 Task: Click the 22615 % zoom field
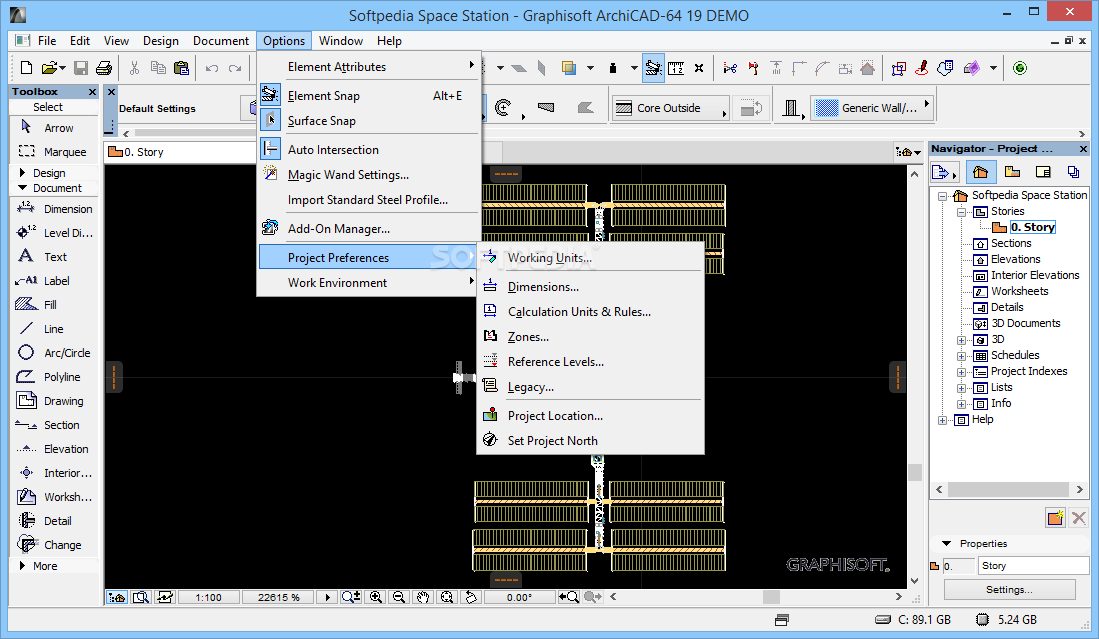pos(278,597)
